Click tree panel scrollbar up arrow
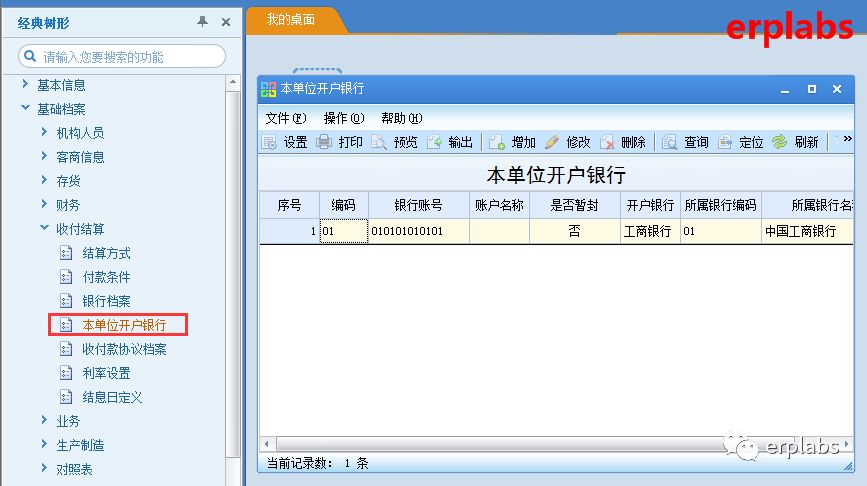867x486 pixels. click(233, 82)
